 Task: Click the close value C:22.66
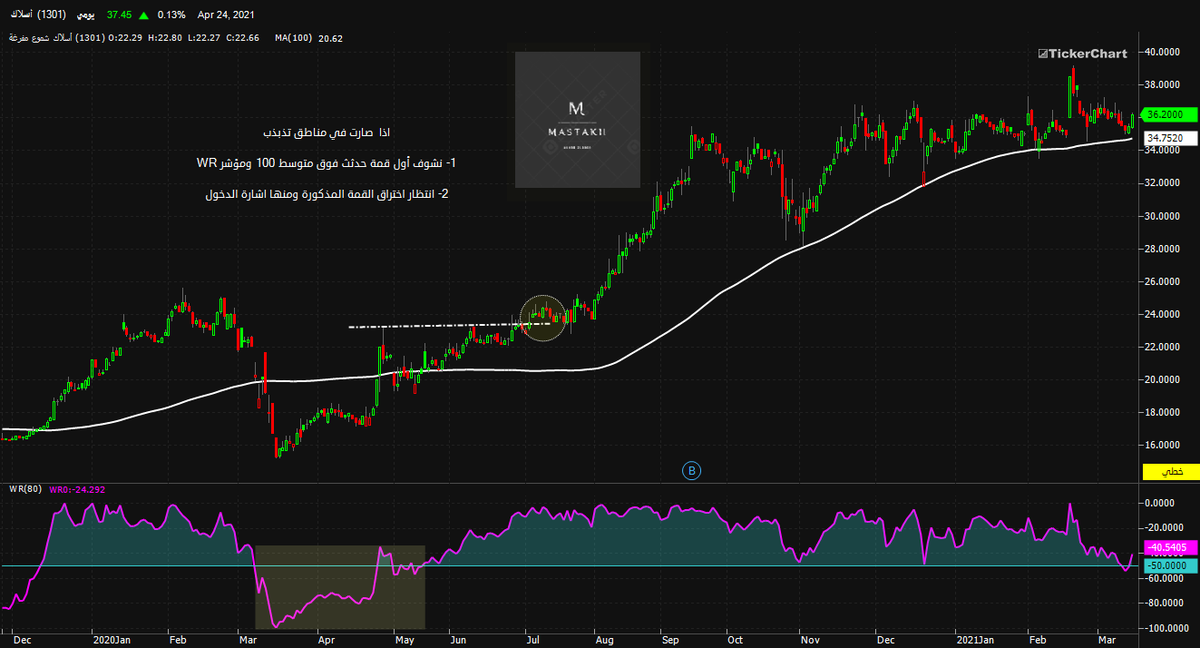(x=243, y=38)
